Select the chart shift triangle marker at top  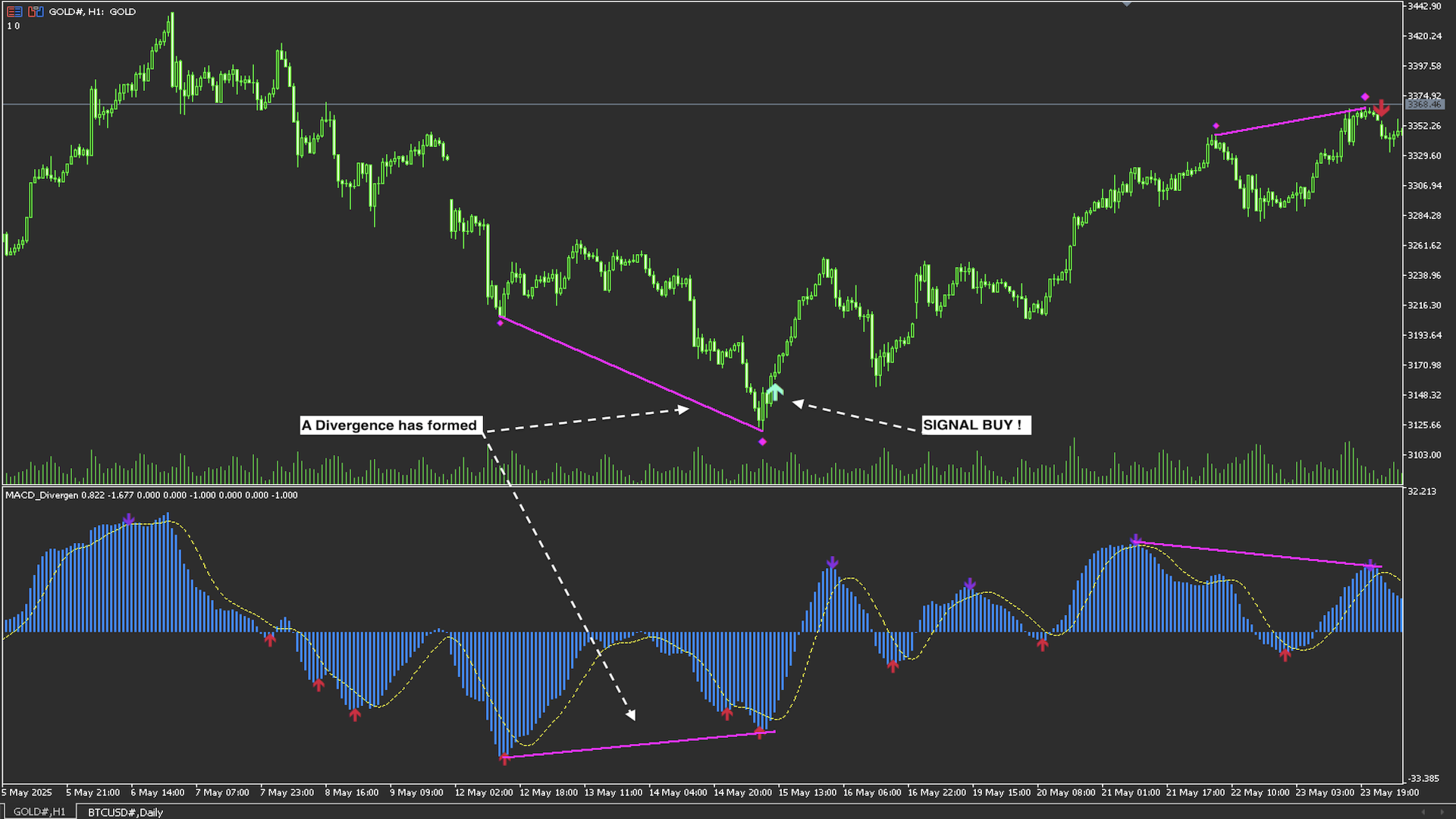tap(1127, 4)
